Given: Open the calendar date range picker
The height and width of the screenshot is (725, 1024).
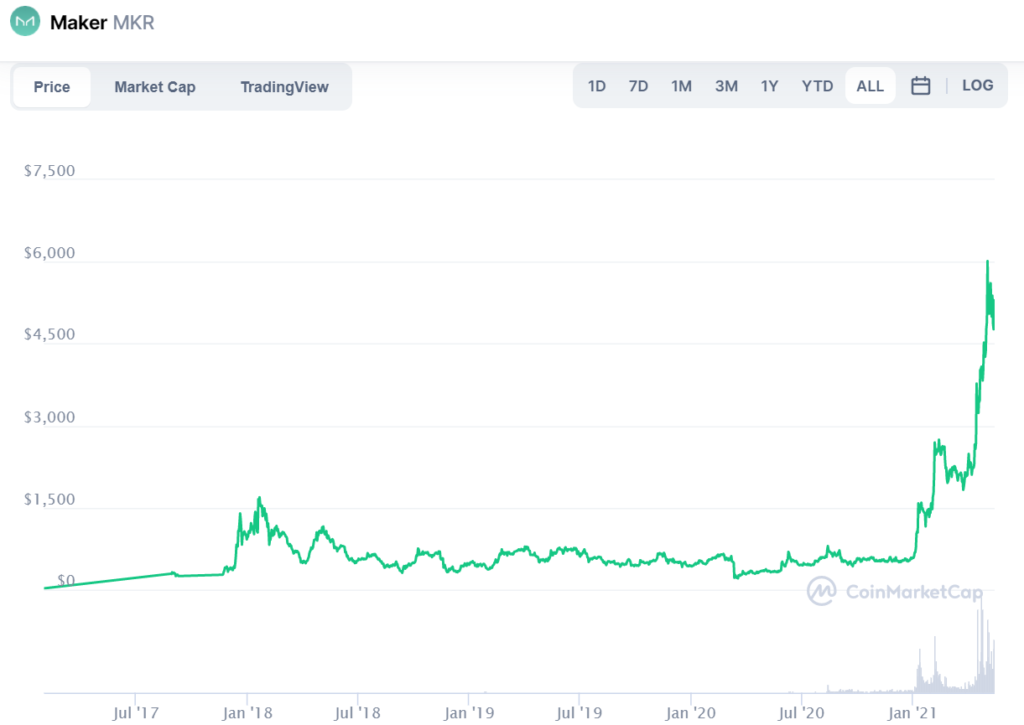Looking at the screenshot, I should (x=920, y=85).
